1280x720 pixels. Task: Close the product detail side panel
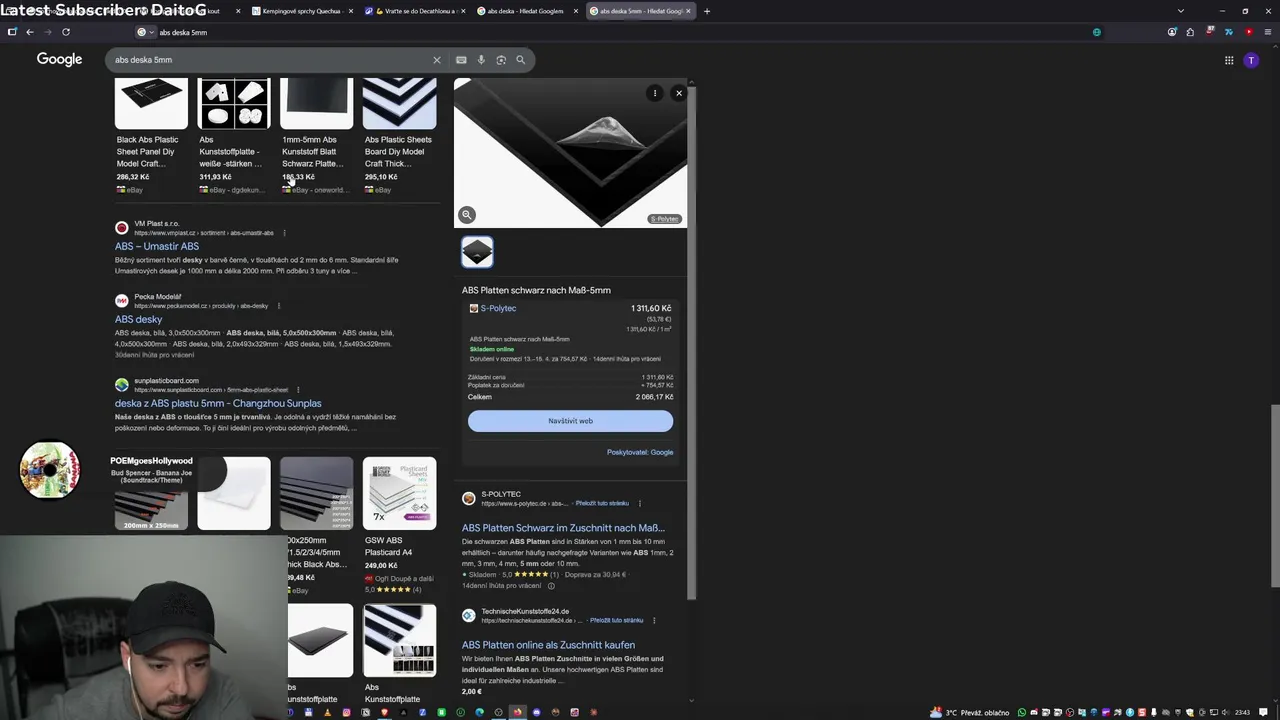pyautogui.click(x=679, y=93)
